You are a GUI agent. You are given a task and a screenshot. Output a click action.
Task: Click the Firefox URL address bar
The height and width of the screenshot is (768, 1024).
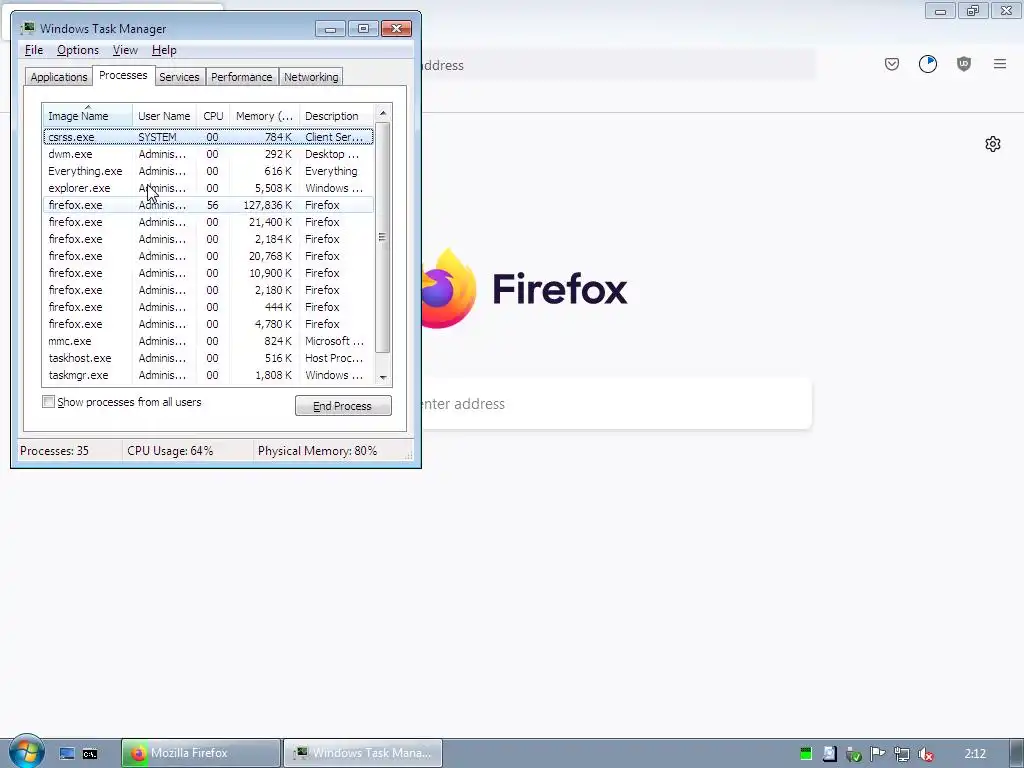coord(617,65)
